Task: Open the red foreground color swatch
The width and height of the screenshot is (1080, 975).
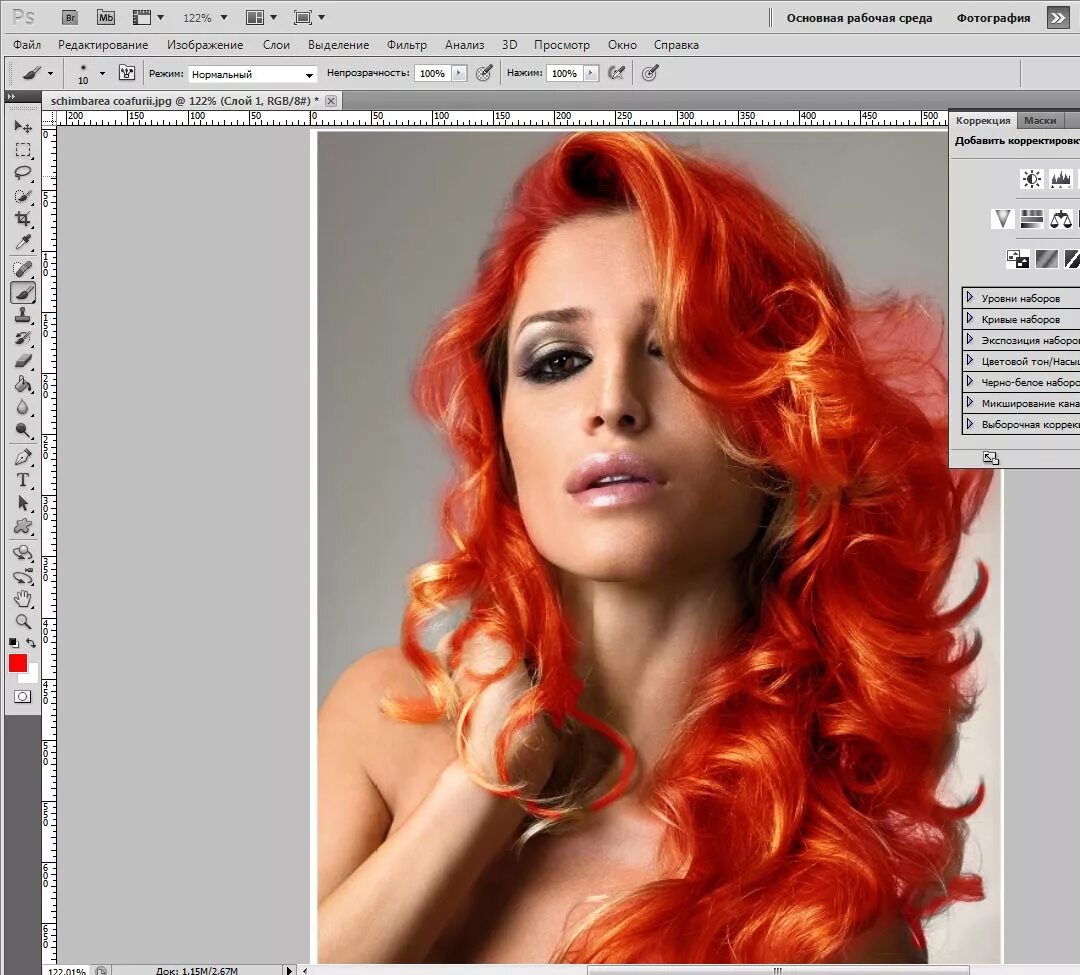Action: click(18, 663)
